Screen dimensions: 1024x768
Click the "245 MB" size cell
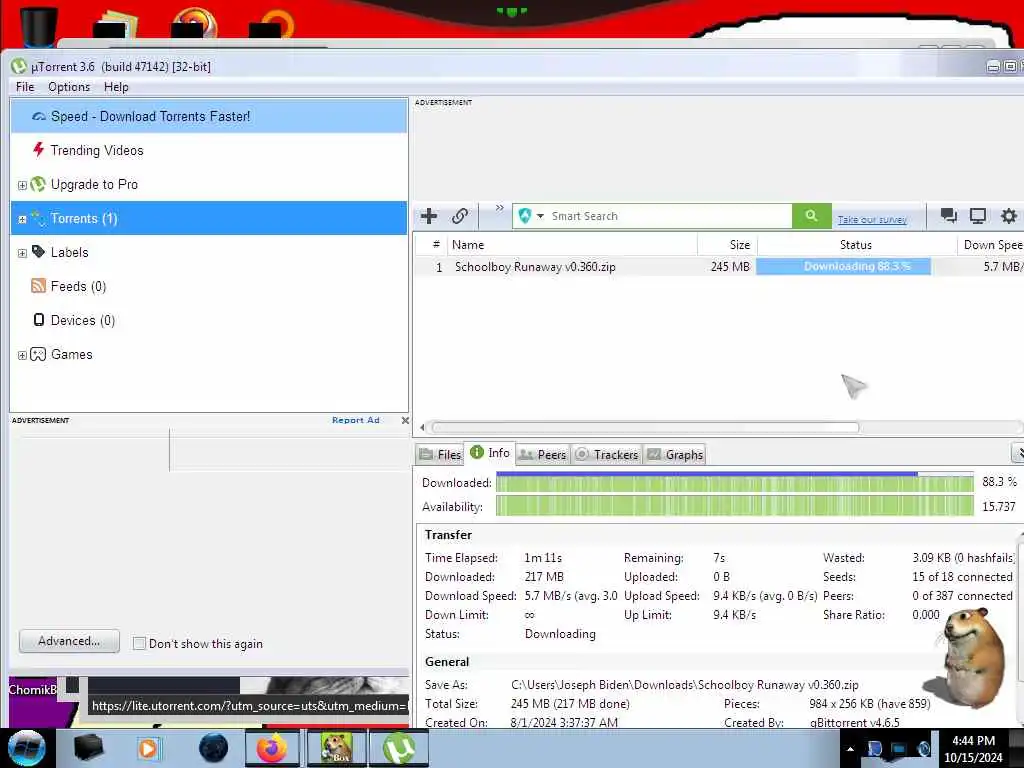click(730, 266)
